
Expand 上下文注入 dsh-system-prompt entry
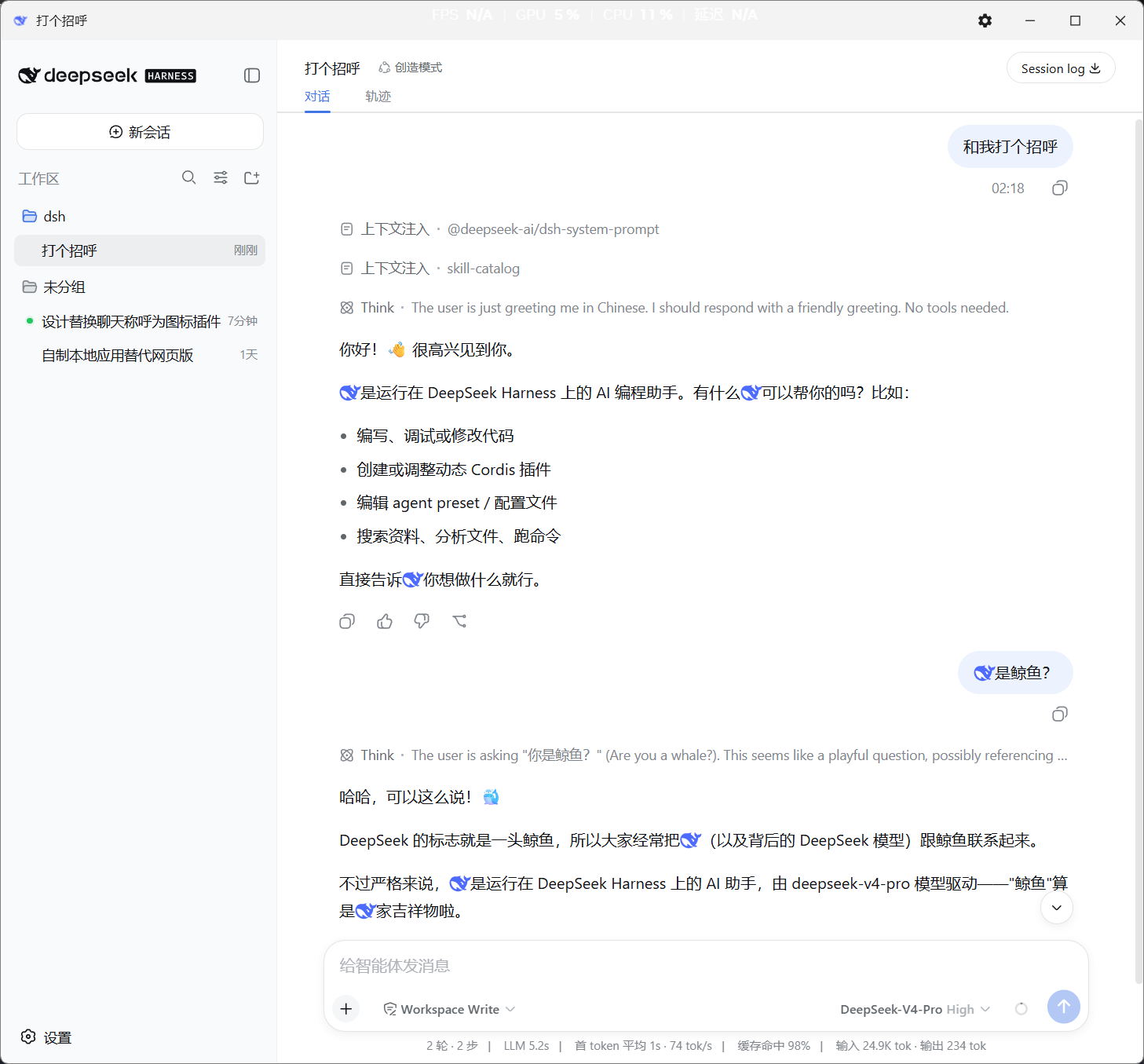point(500,229)
